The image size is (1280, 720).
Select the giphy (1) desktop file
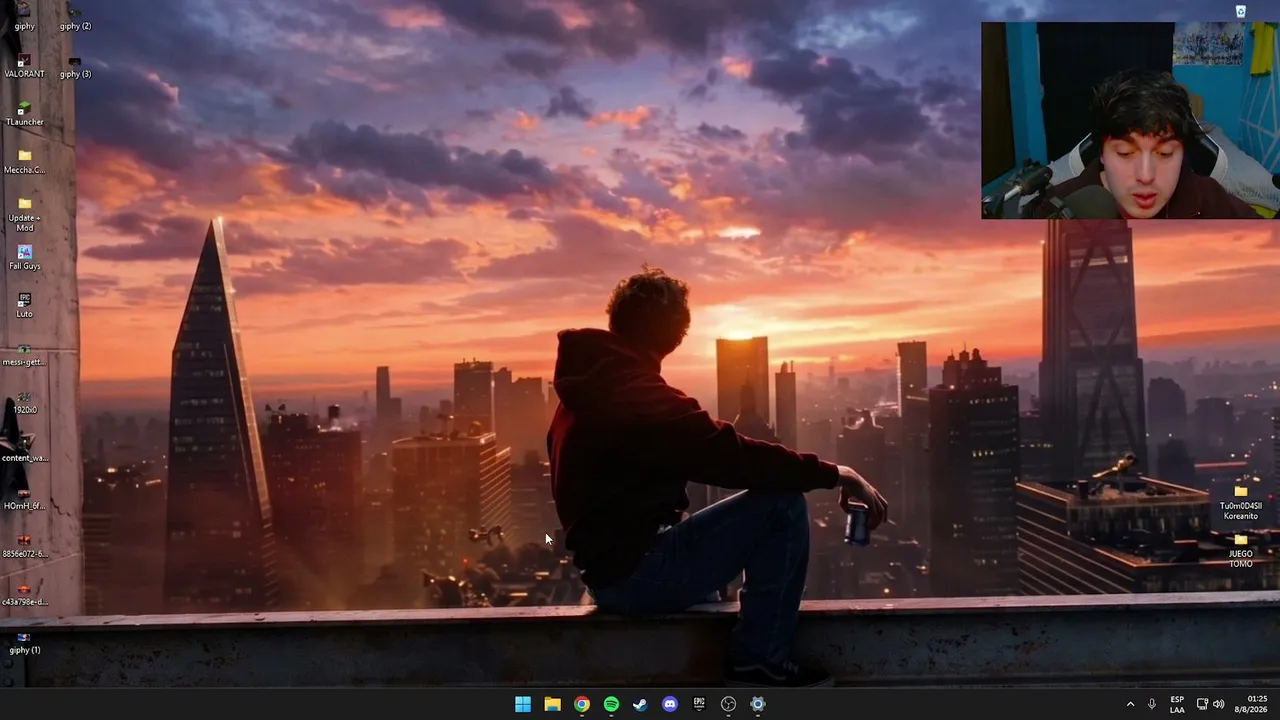click(24, 642)
